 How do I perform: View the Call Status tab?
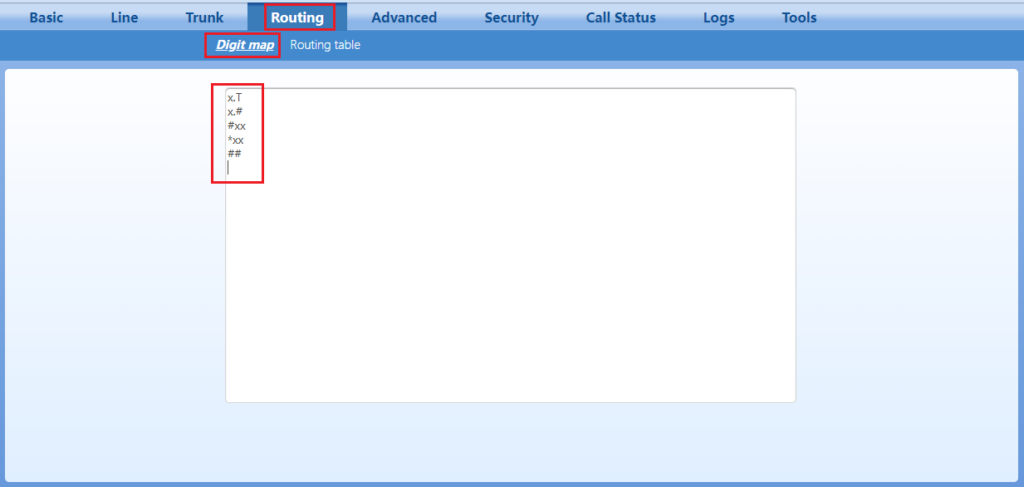pyautogui.click(x=621, y=17)
